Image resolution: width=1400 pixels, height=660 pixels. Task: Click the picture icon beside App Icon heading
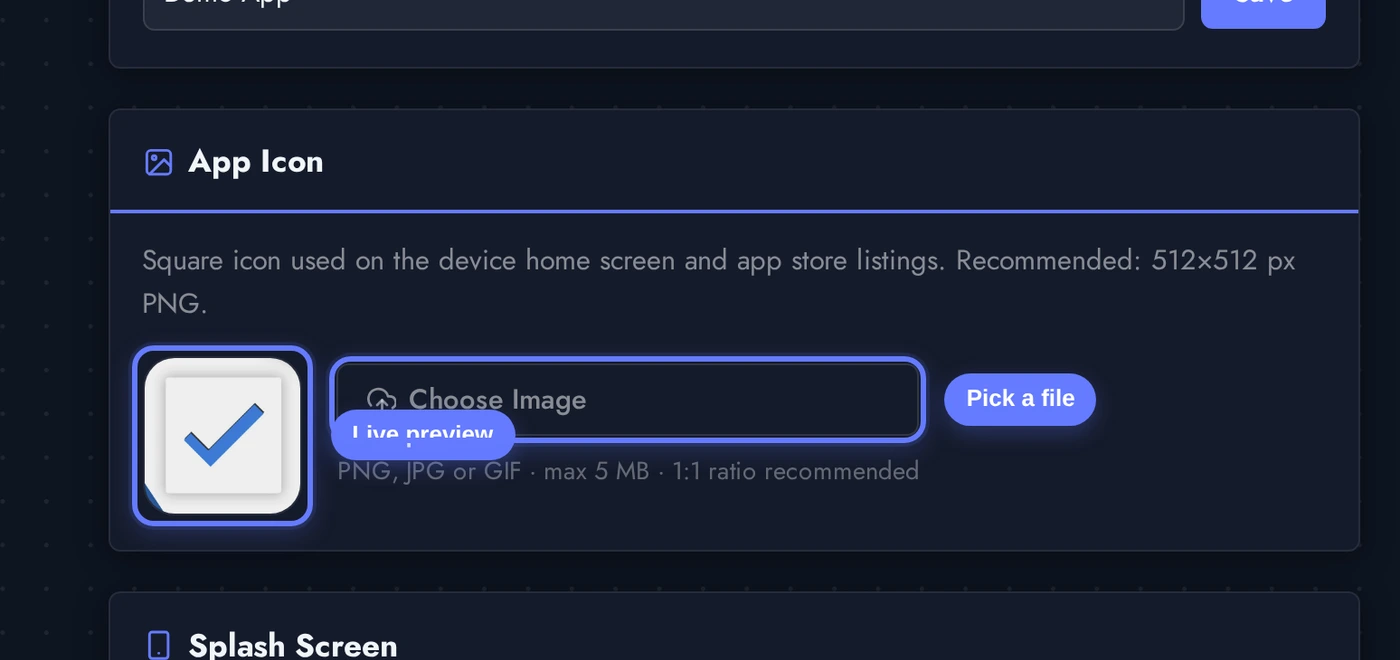158,161
